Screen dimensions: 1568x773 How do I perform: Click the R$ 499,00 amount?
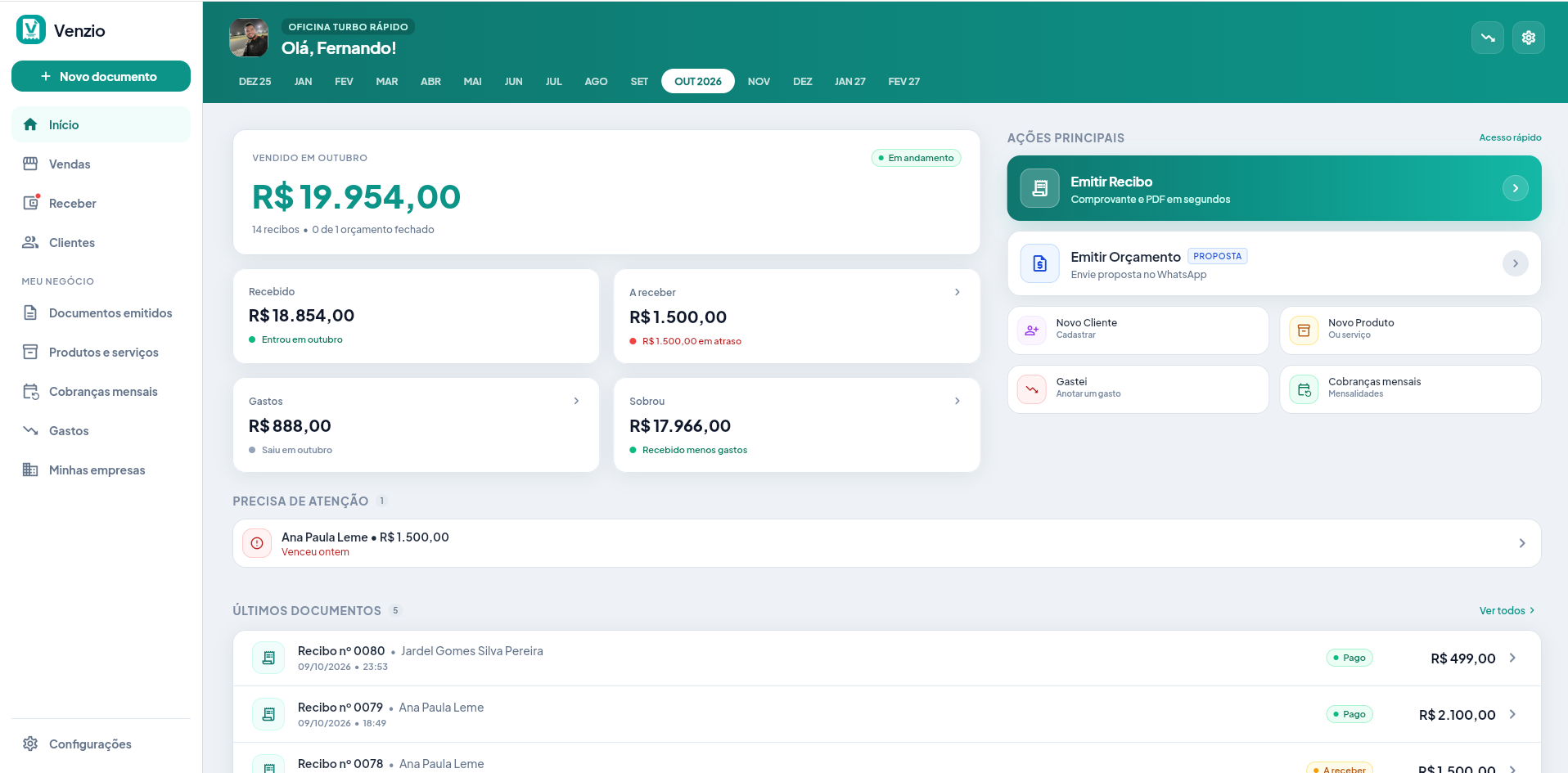pyautogui.click(x=1462, y=658)
